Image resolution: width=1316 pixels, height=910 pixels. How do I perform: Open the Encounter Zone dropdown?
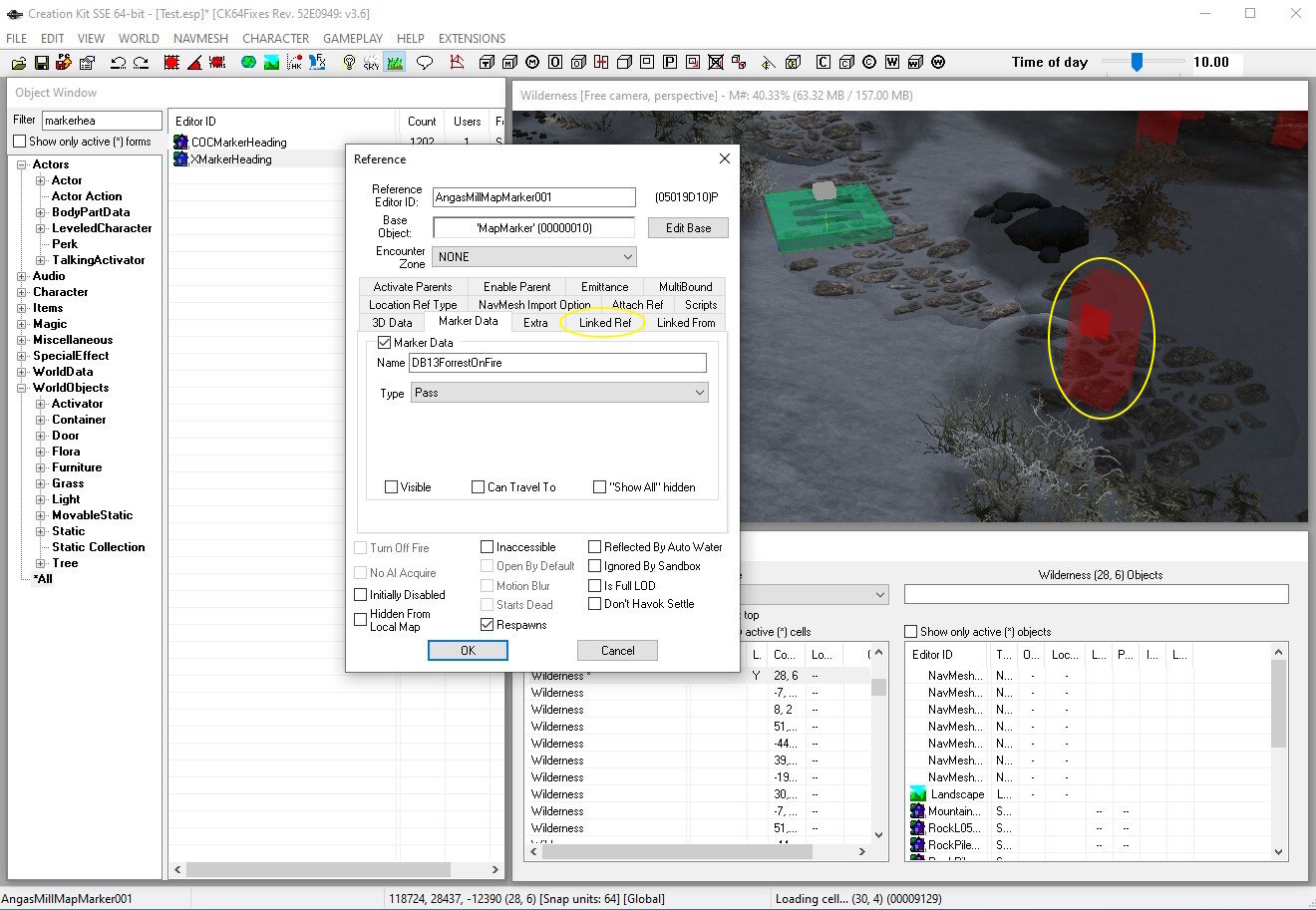(533, 257)
